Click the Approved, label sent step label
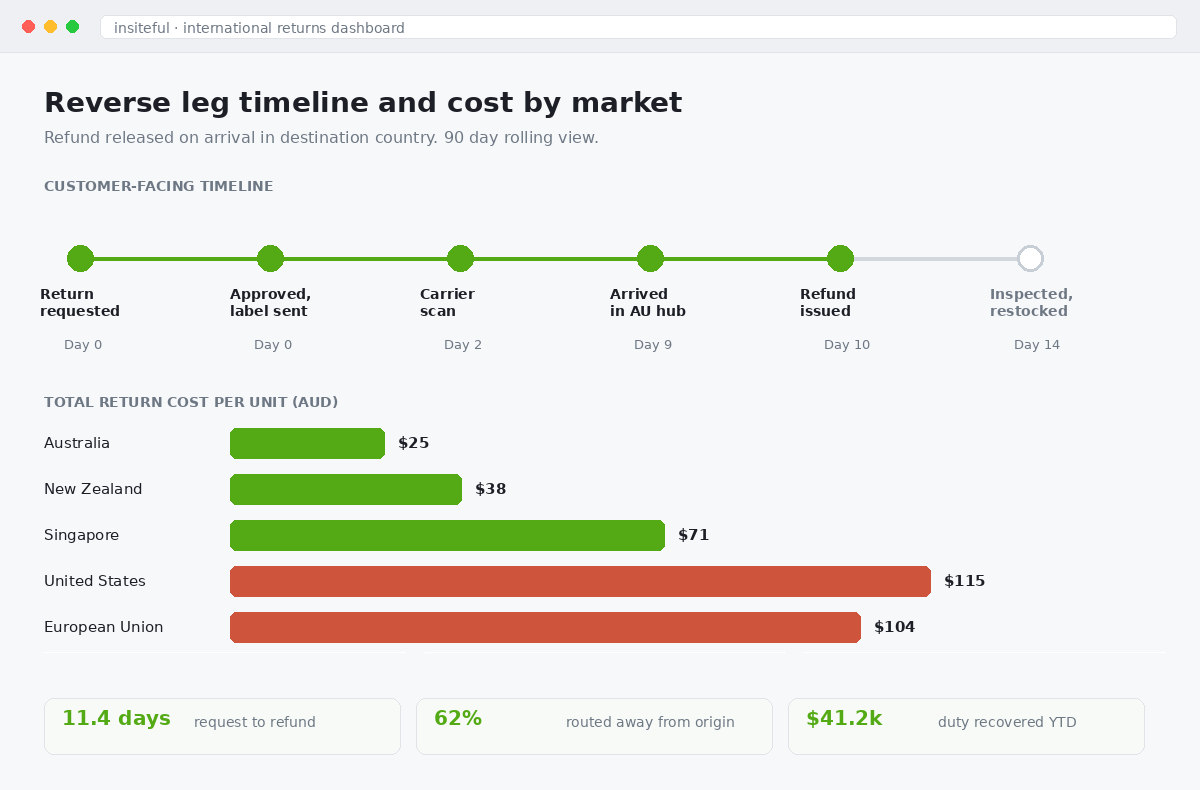Image resolution: width=1200 pixels, height=790 pixels. (270, 302)
